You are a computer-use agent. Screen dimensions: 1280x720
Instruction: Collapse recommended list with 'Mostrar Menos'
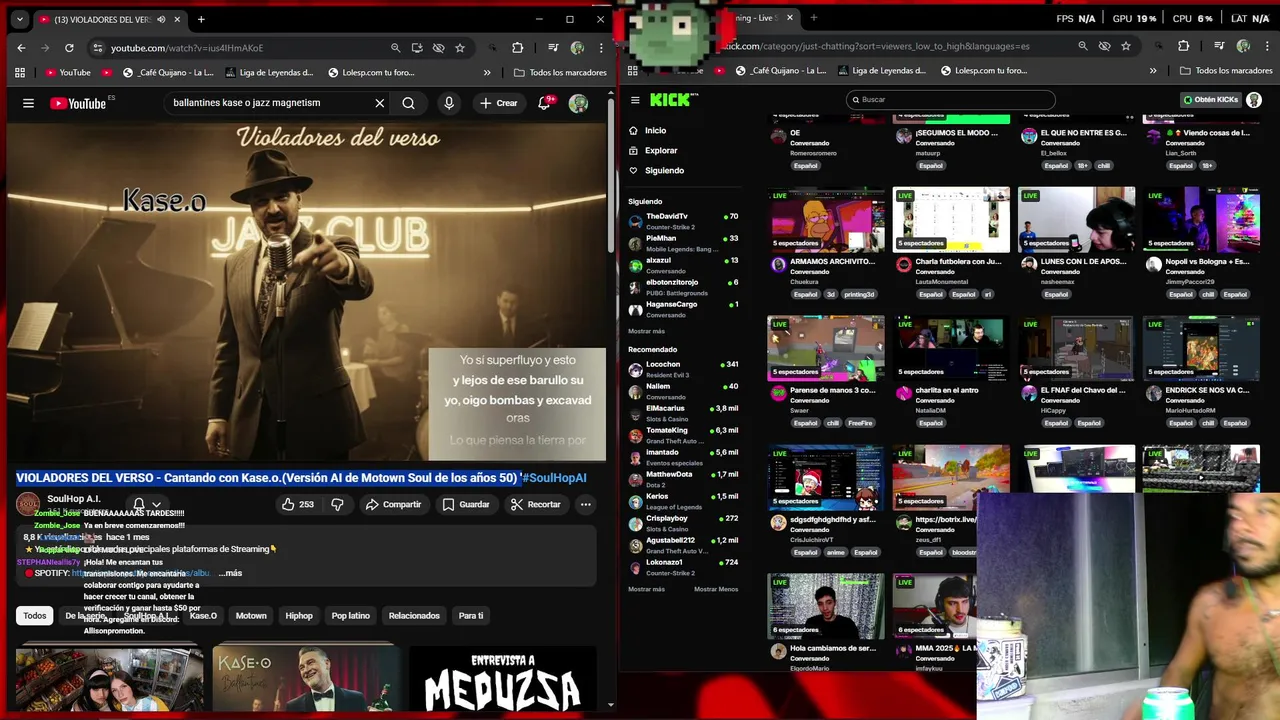(x=716, y=589)
